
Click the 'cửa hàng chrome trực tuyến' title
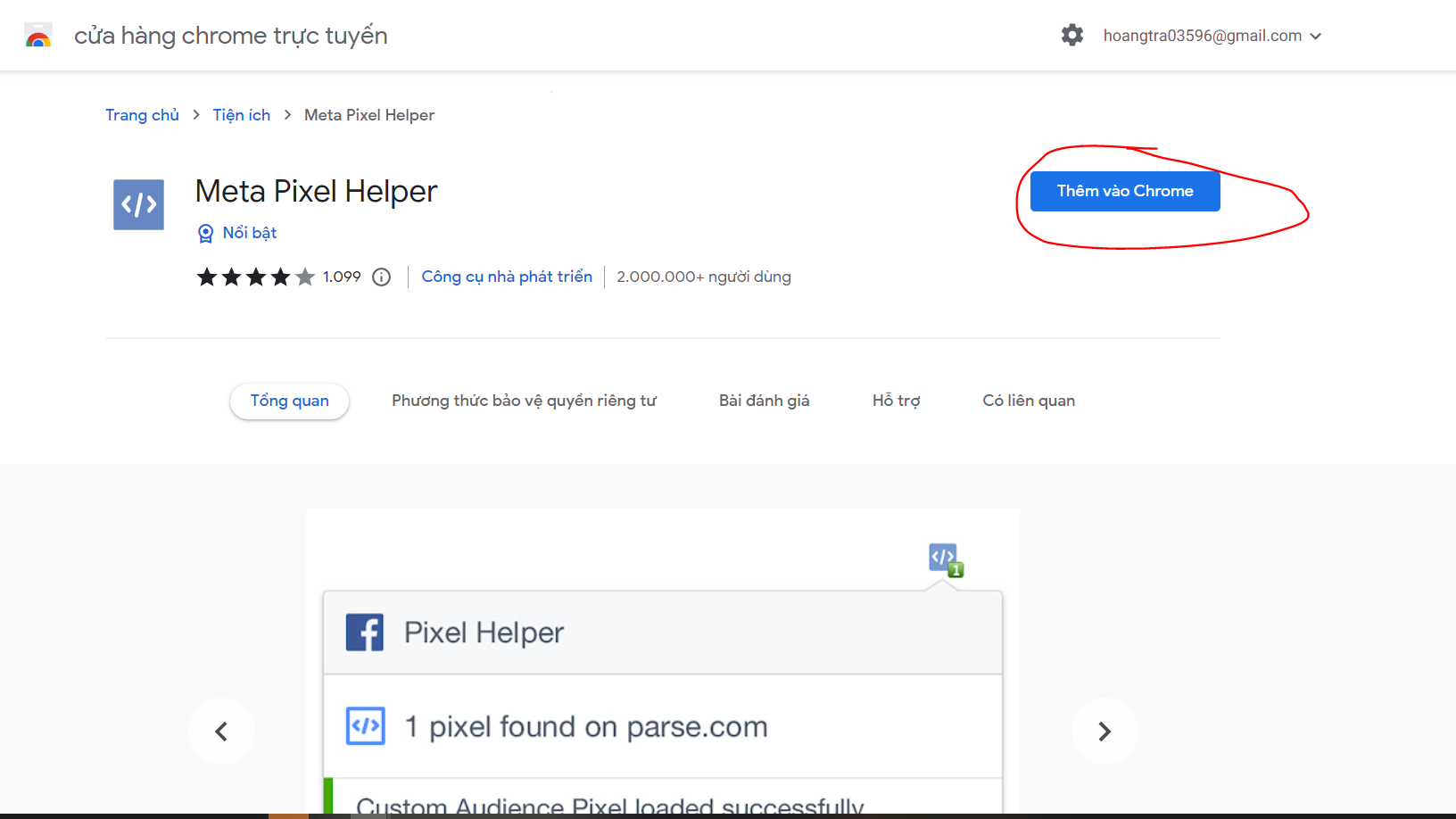(231, 36)
